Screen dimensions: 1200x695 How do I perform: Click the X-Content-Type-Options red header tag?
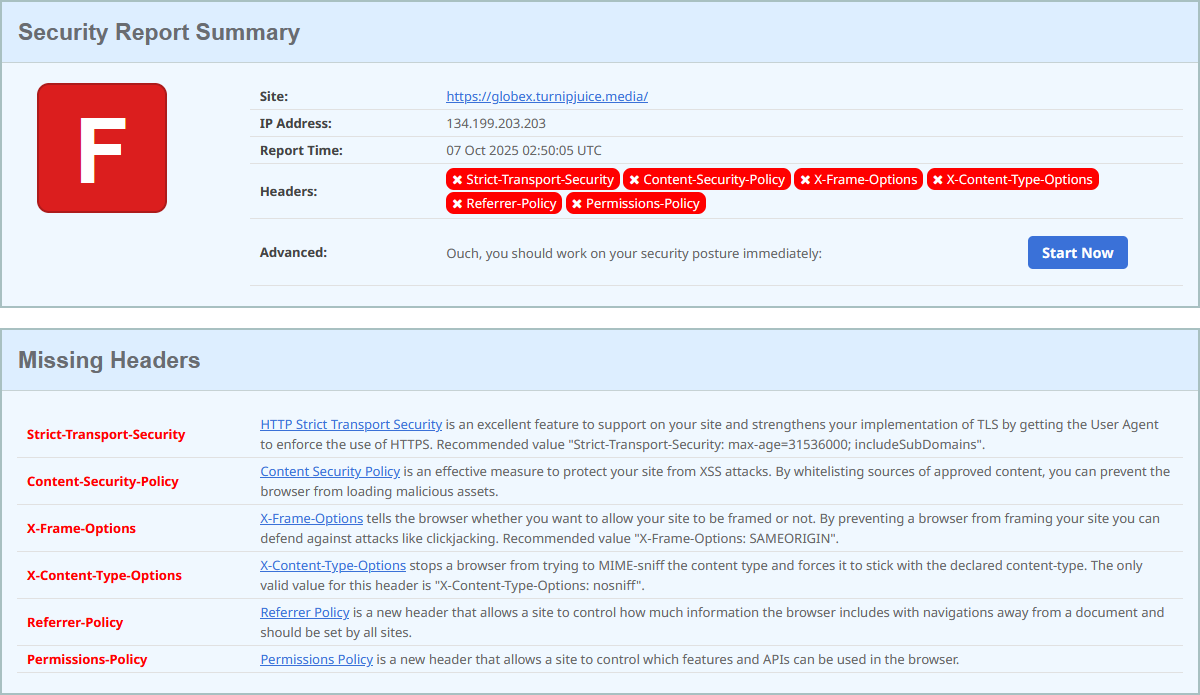[x=1012, y=180]
